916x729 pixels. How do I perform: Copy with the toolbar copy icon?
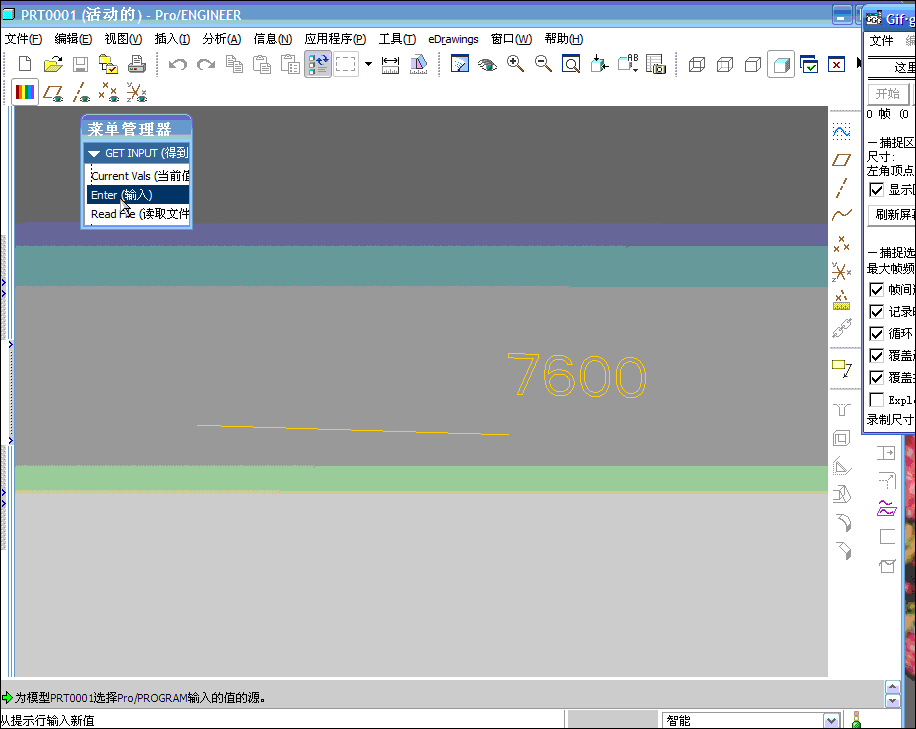coord(234,64)
